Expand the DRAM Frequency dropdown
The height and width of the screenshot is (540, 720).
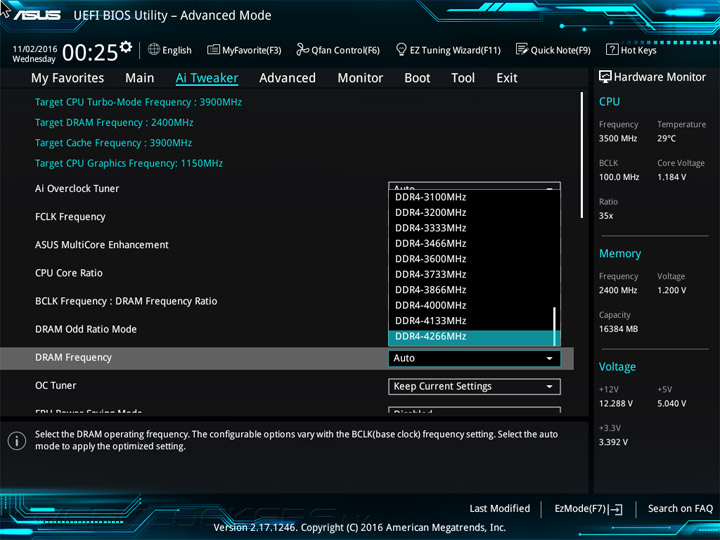pos(474,358)
